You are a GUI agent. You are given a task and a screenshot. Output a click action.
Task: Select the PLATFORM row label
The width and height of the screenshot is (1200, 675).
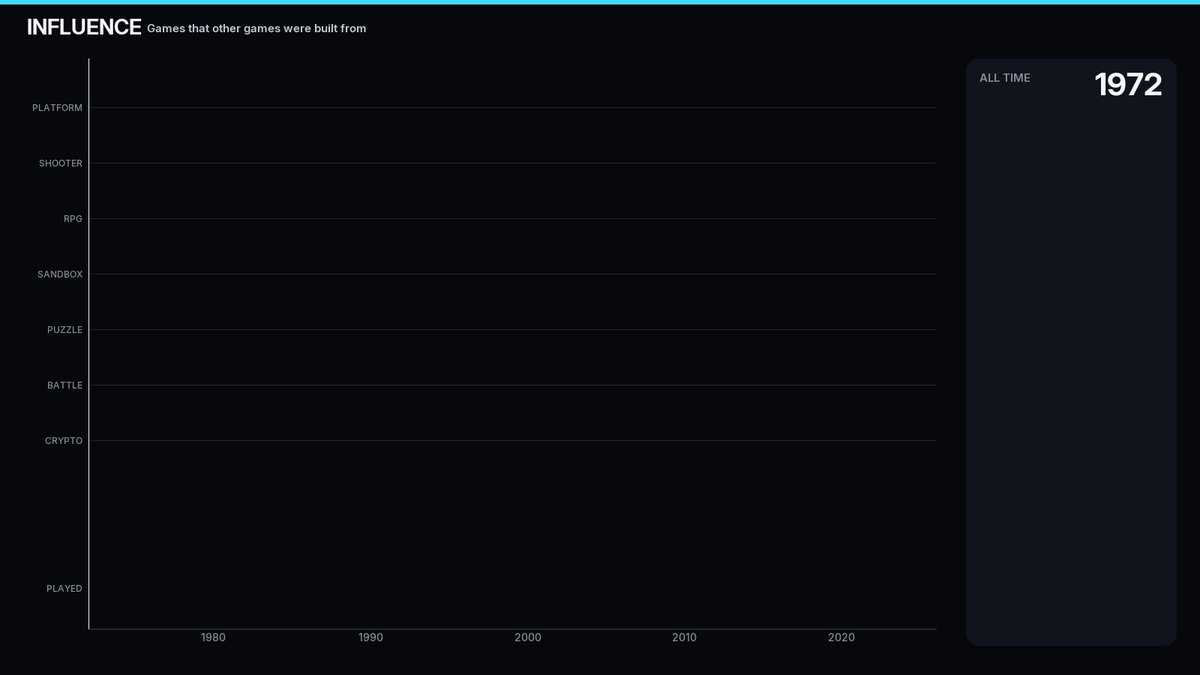pyautogui.click(x=57, y=108)
